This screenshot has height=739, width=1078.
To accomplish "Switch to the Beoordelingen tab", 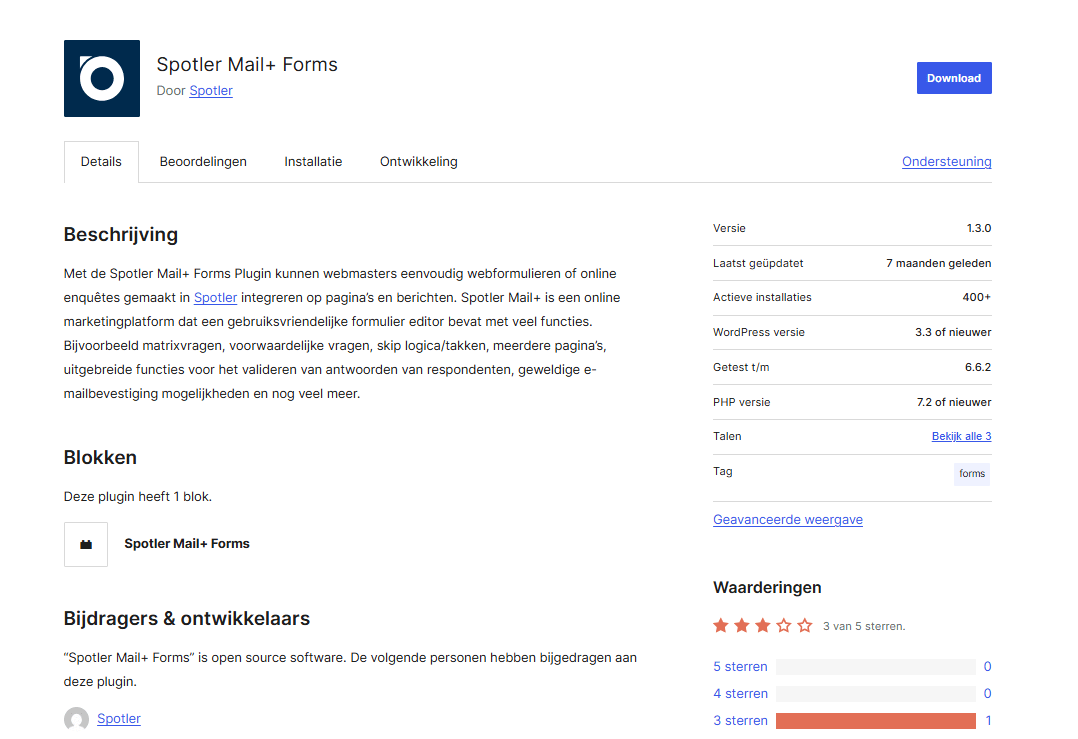I will click(x=203, y=162).
